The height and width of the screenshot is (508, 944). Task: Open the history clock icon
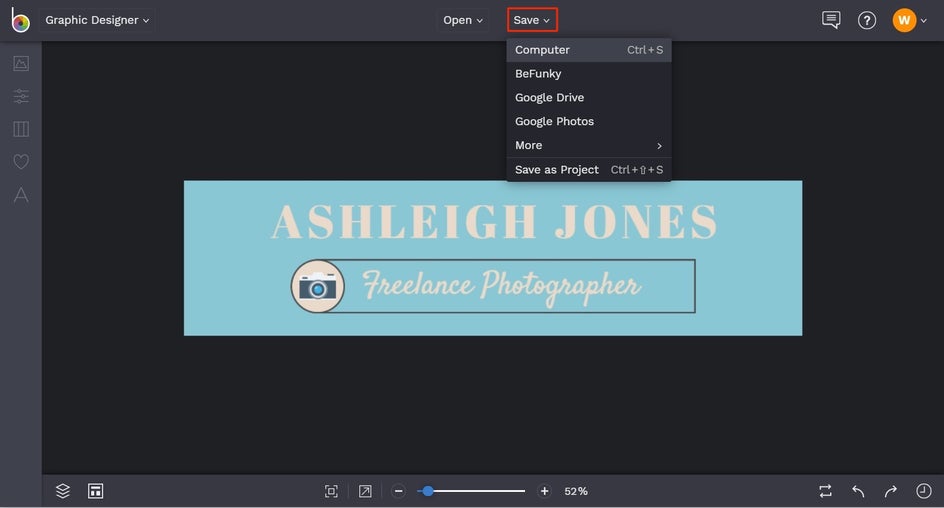924,491
